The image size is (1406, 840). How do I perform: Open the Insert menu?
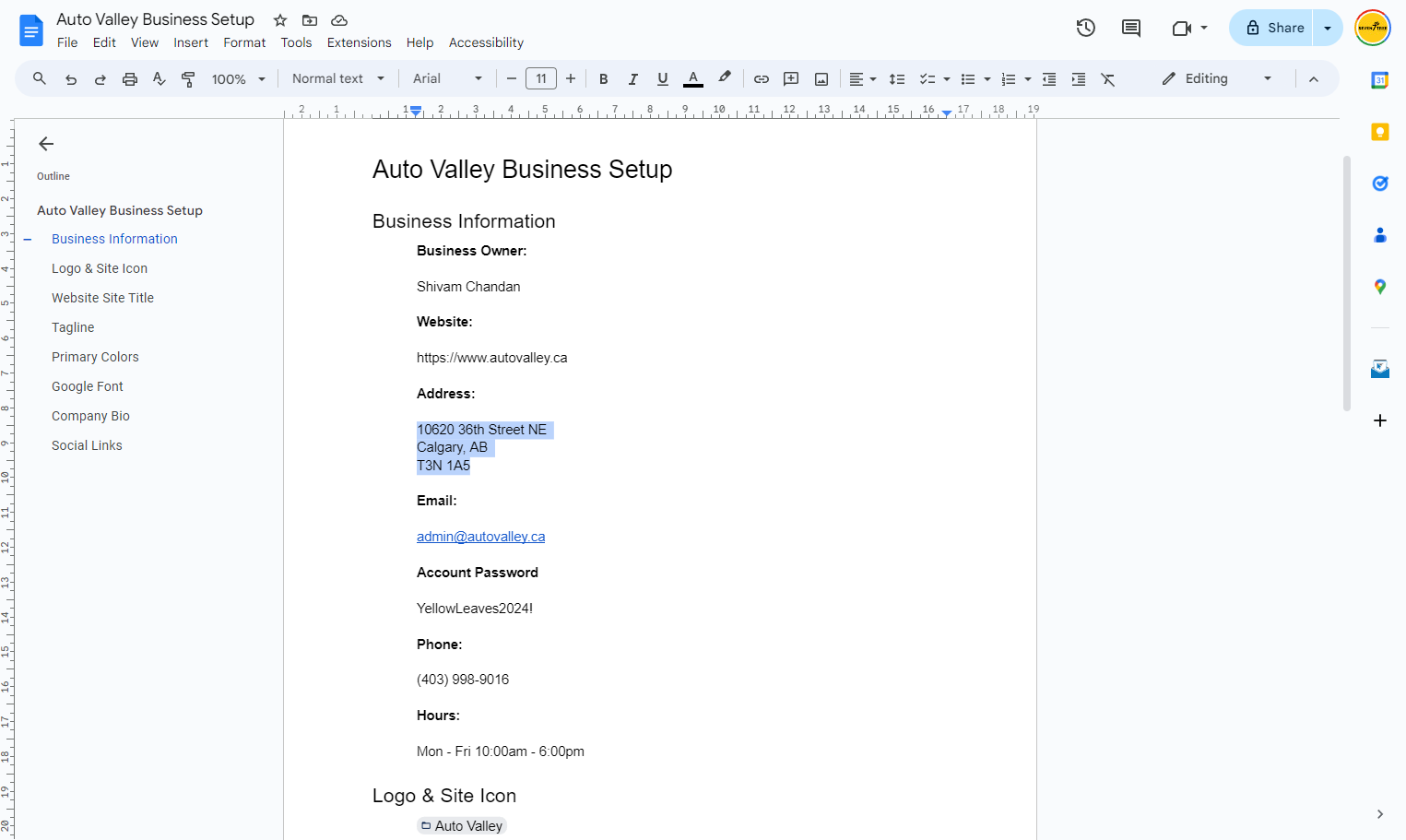point(191,42)
